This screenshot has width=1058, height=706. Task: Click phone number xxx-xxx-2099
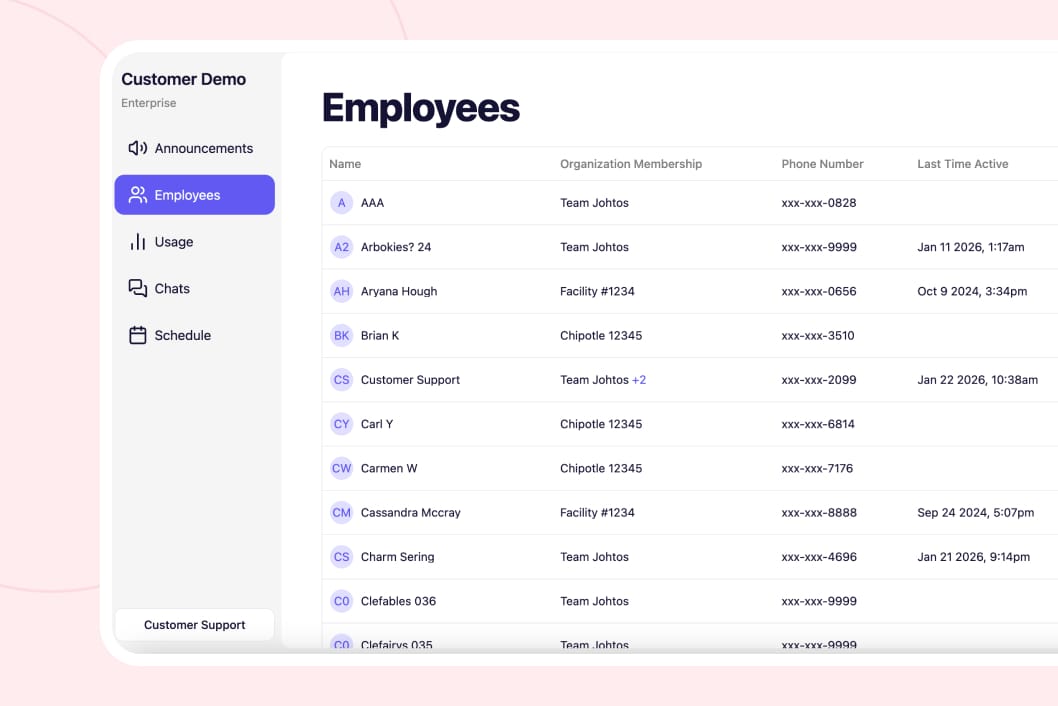coord(819,380)
